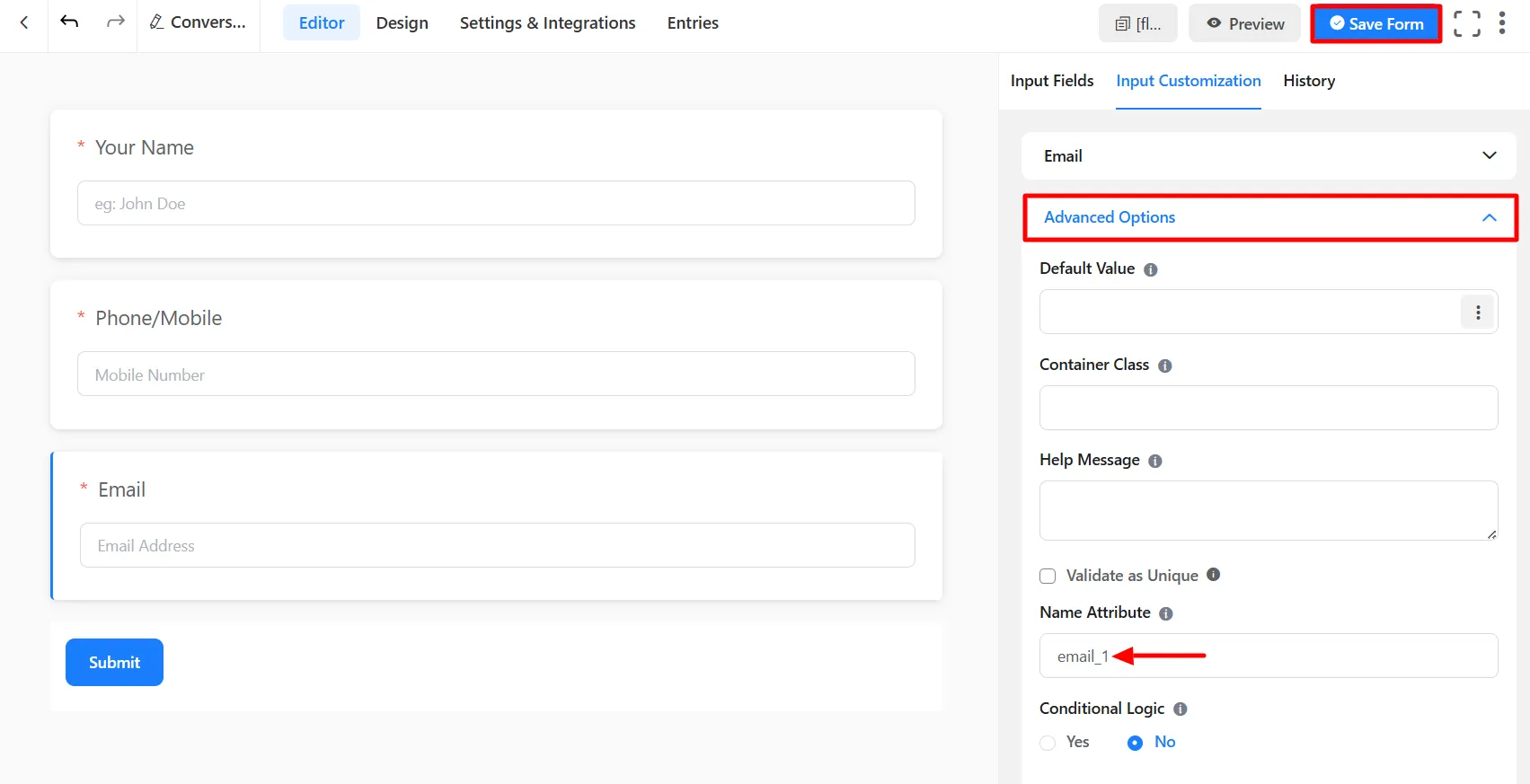Click the Conditional Logic info icon

pos(1180,709)
